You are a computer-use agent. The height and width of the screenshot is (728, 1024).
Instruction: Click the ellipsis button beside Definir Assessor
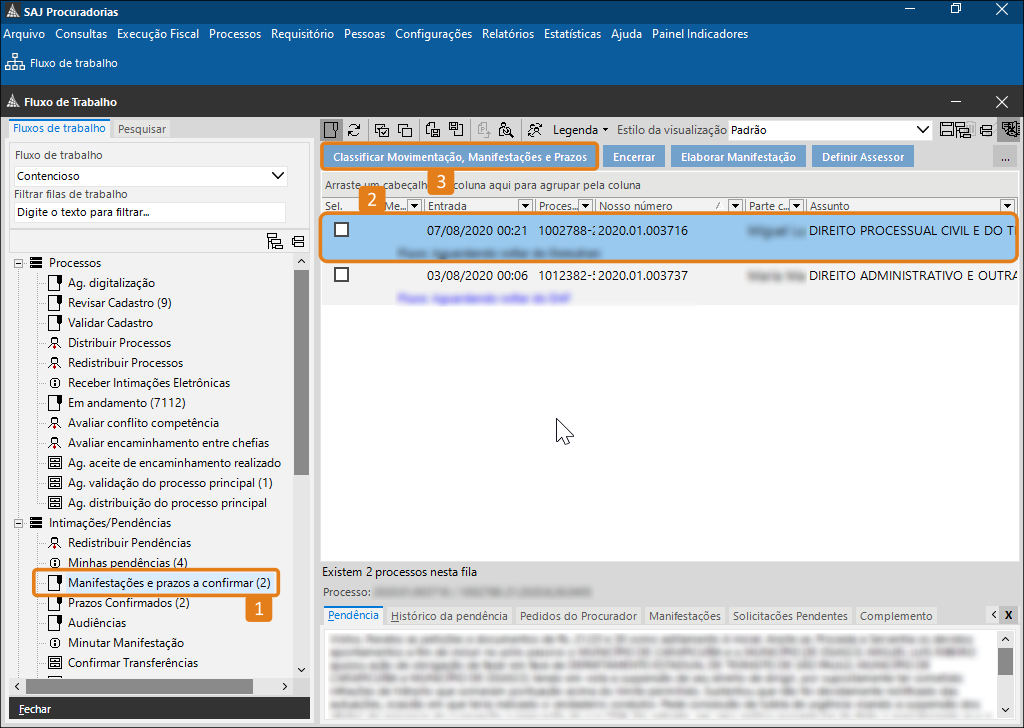(x=1005, y=157)
